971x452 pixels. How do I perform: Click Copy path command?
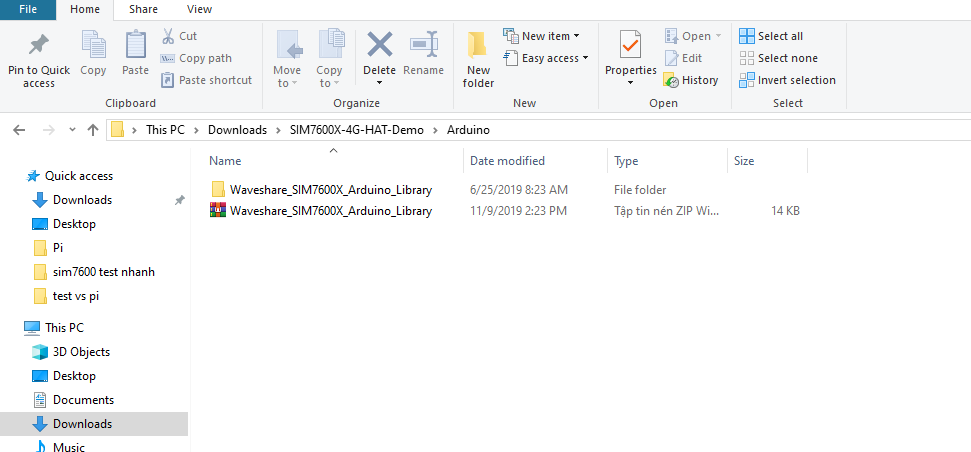196,58
